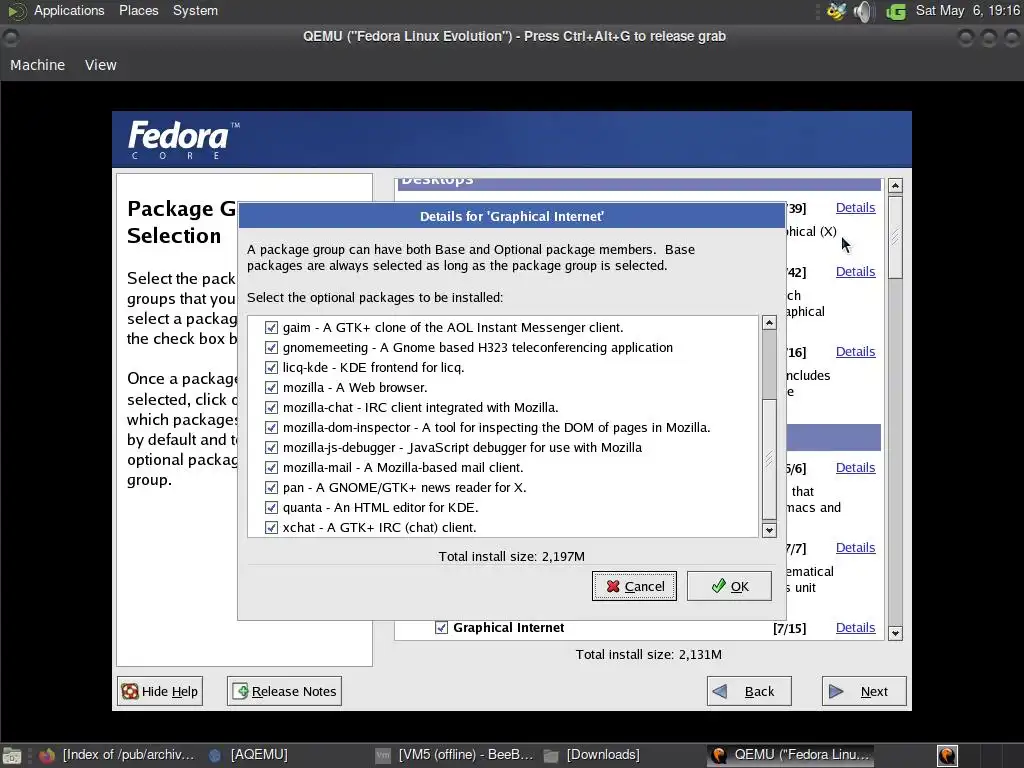1024x768 pixels.
Task: Toggle quanta HTML editor checkbox
Action: coord(272,507)
